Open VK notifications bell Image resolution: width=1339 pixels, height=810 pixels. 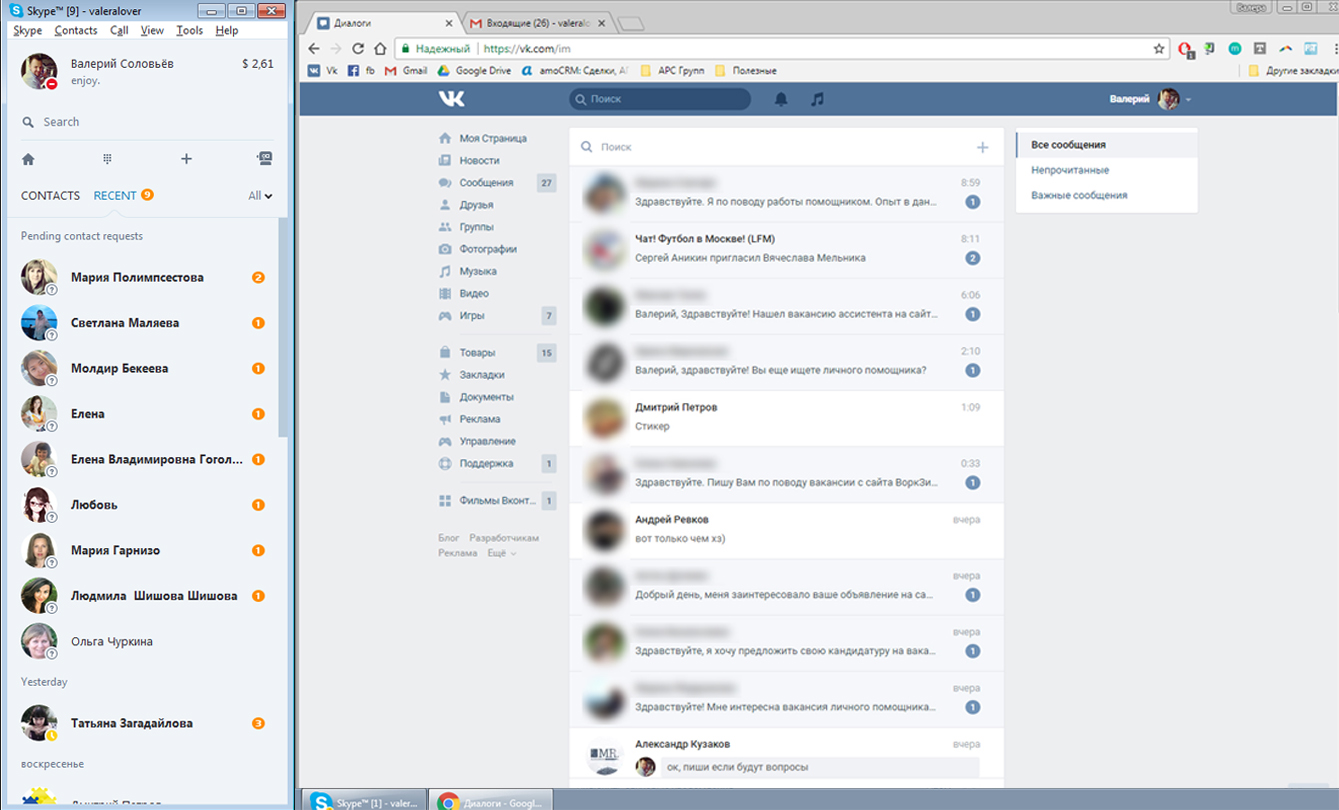point(781,99)
